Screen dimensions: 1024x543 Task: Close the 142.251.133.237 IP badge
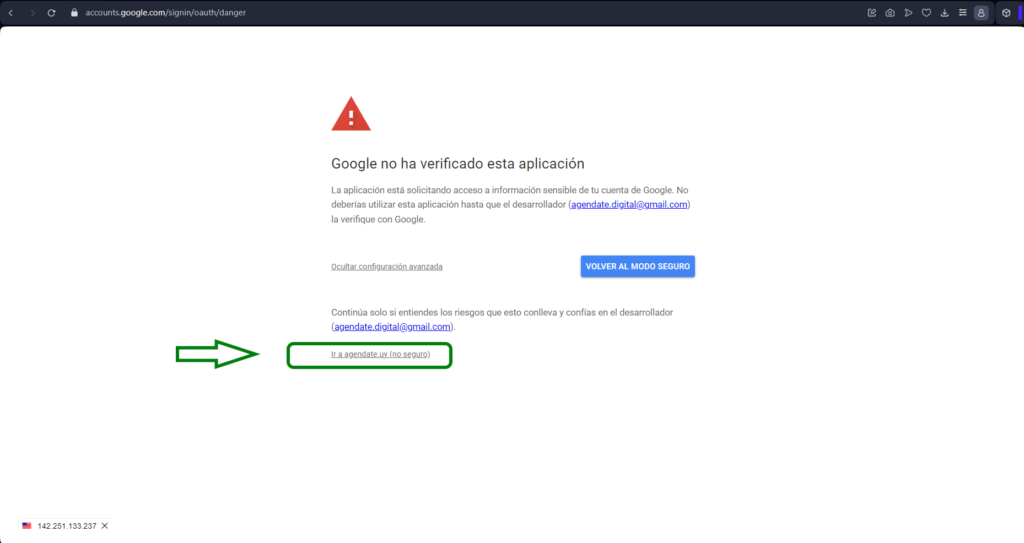click(105, 526)
